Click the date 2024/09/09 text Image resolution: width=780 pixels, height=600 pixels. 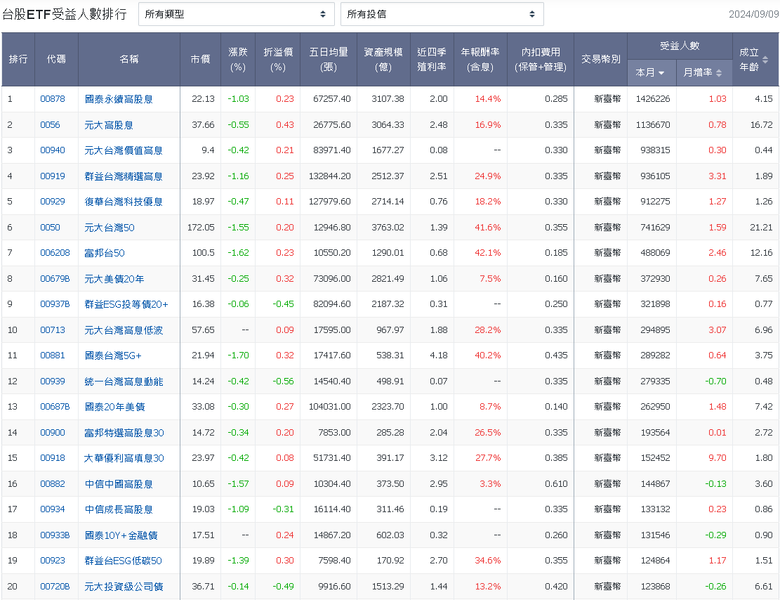(753, 14)
